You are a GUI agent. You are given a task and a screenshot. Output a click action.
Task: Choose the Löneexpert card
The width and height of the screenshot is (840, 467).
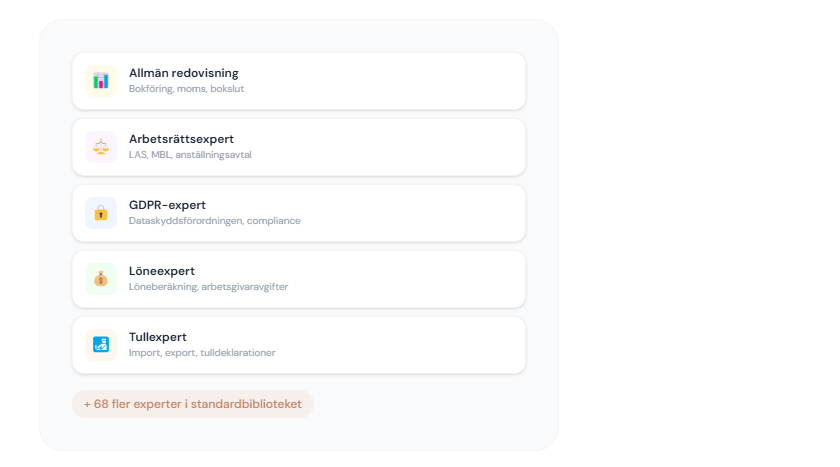click(400, 279)
